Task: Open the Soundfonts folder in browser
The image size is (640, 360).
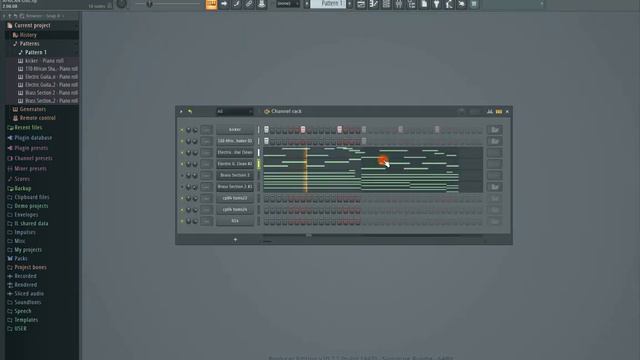Action: [28, 303]
